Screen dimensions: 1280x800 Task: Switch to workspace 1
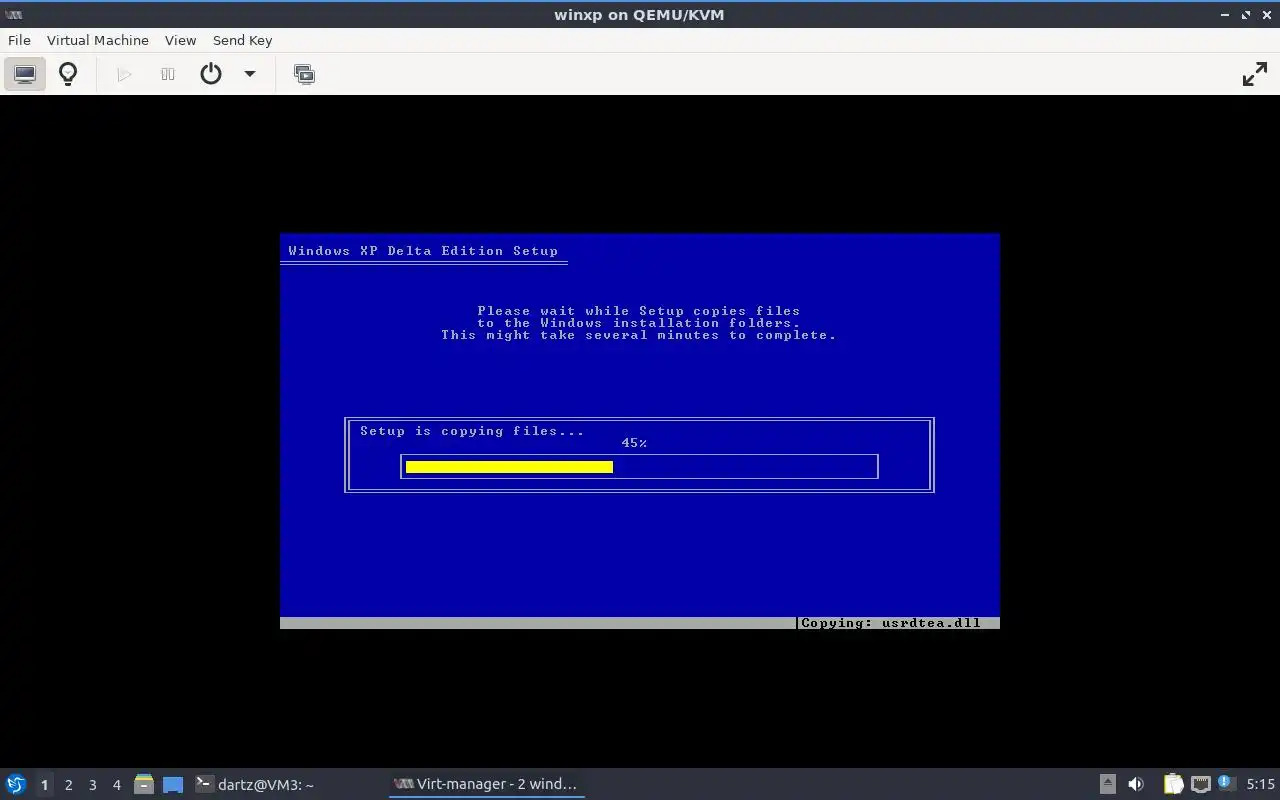[44, 785]
